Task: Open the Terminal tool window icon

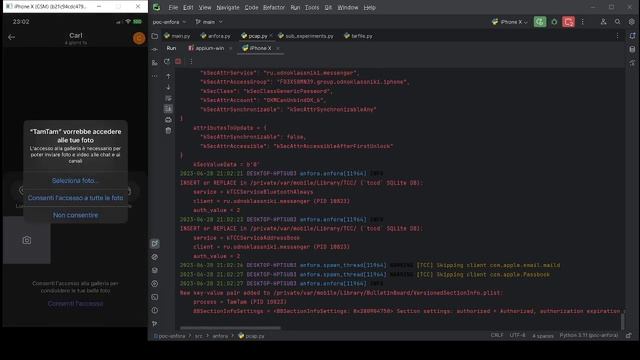Action: click(155, 297)
